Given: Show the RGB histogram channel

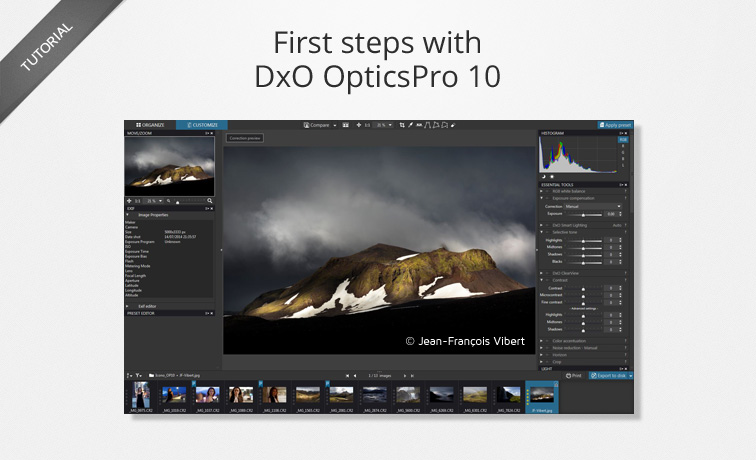Looking at the screenshot, I should (x=623, y=140).
